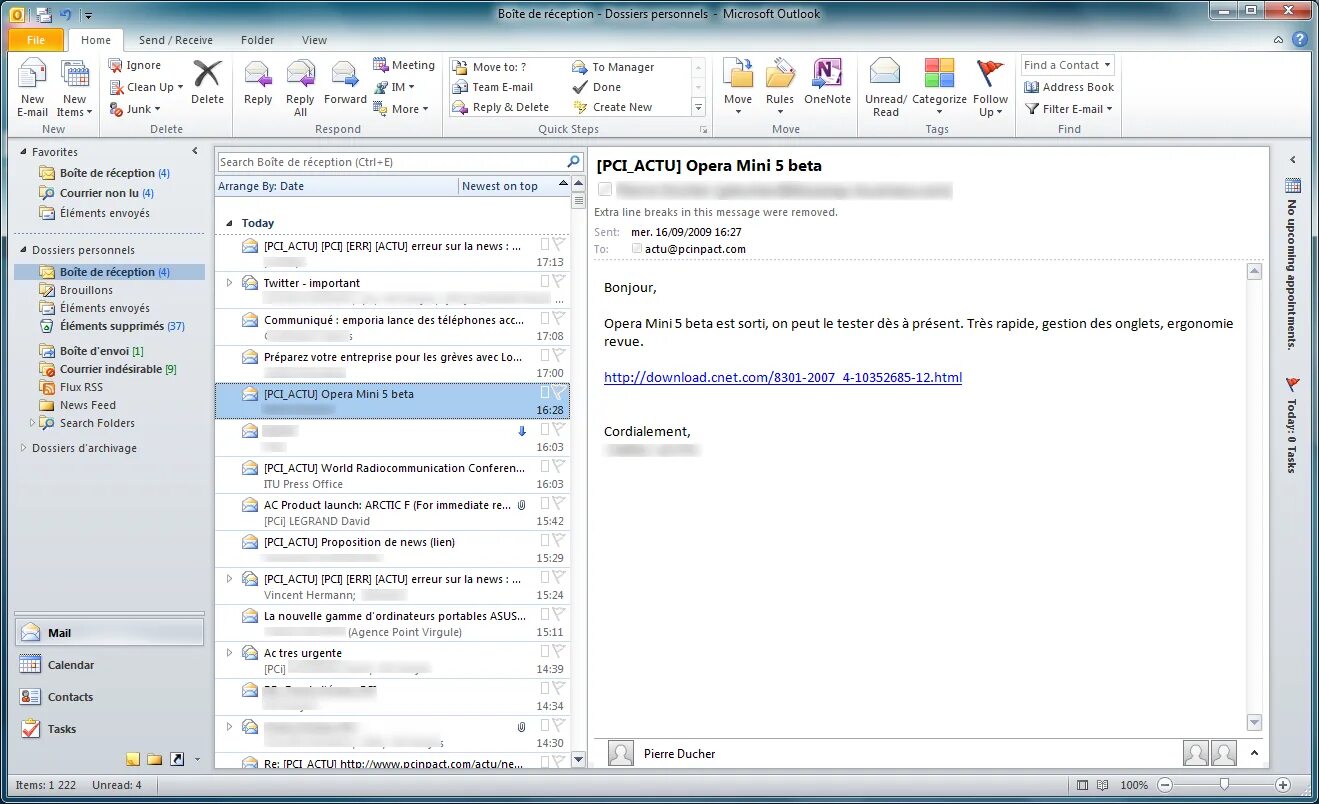Collapse the Today group header
The height and width of the screenshot is (804, 1319).
click(228, 223)
